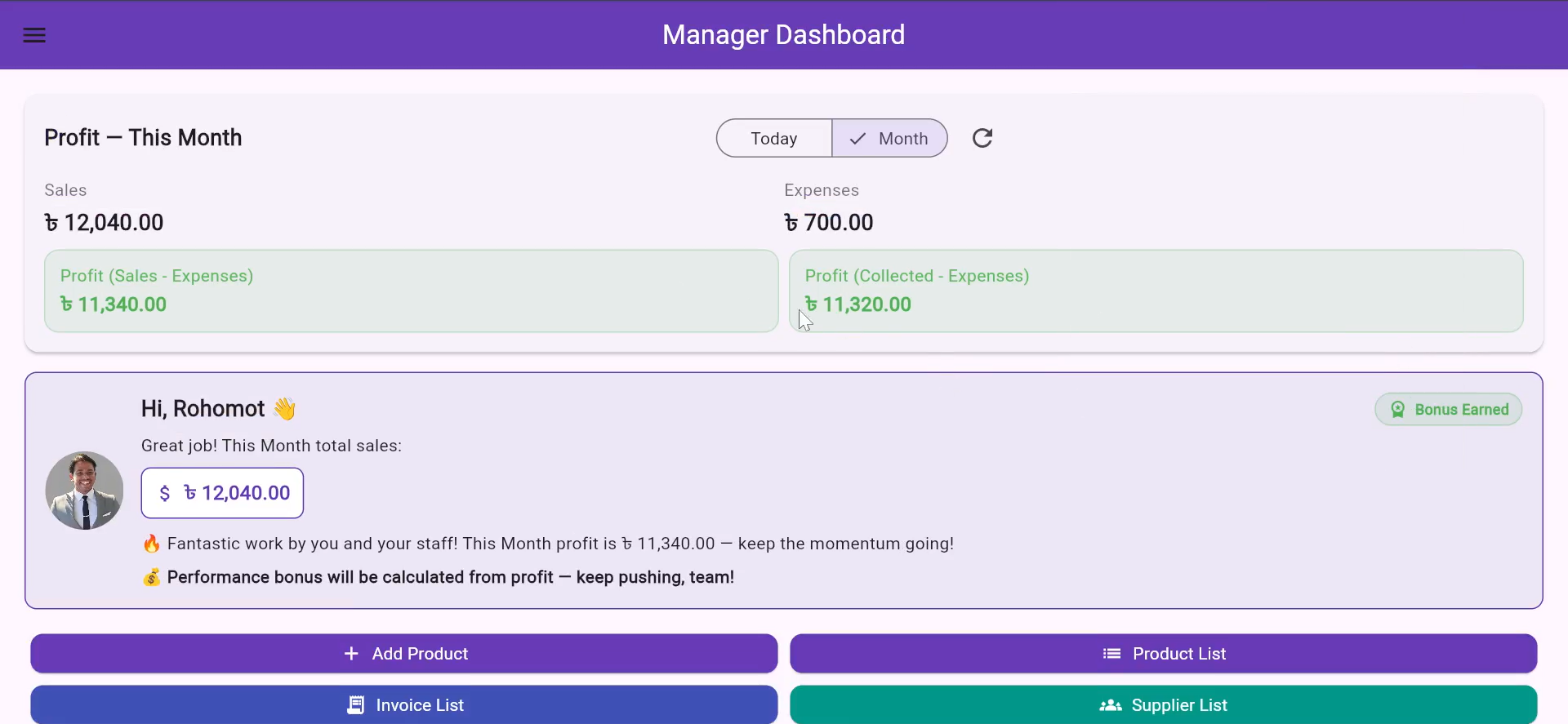Select the Month segment
The image size is (1568, 724).
(889, 138)
